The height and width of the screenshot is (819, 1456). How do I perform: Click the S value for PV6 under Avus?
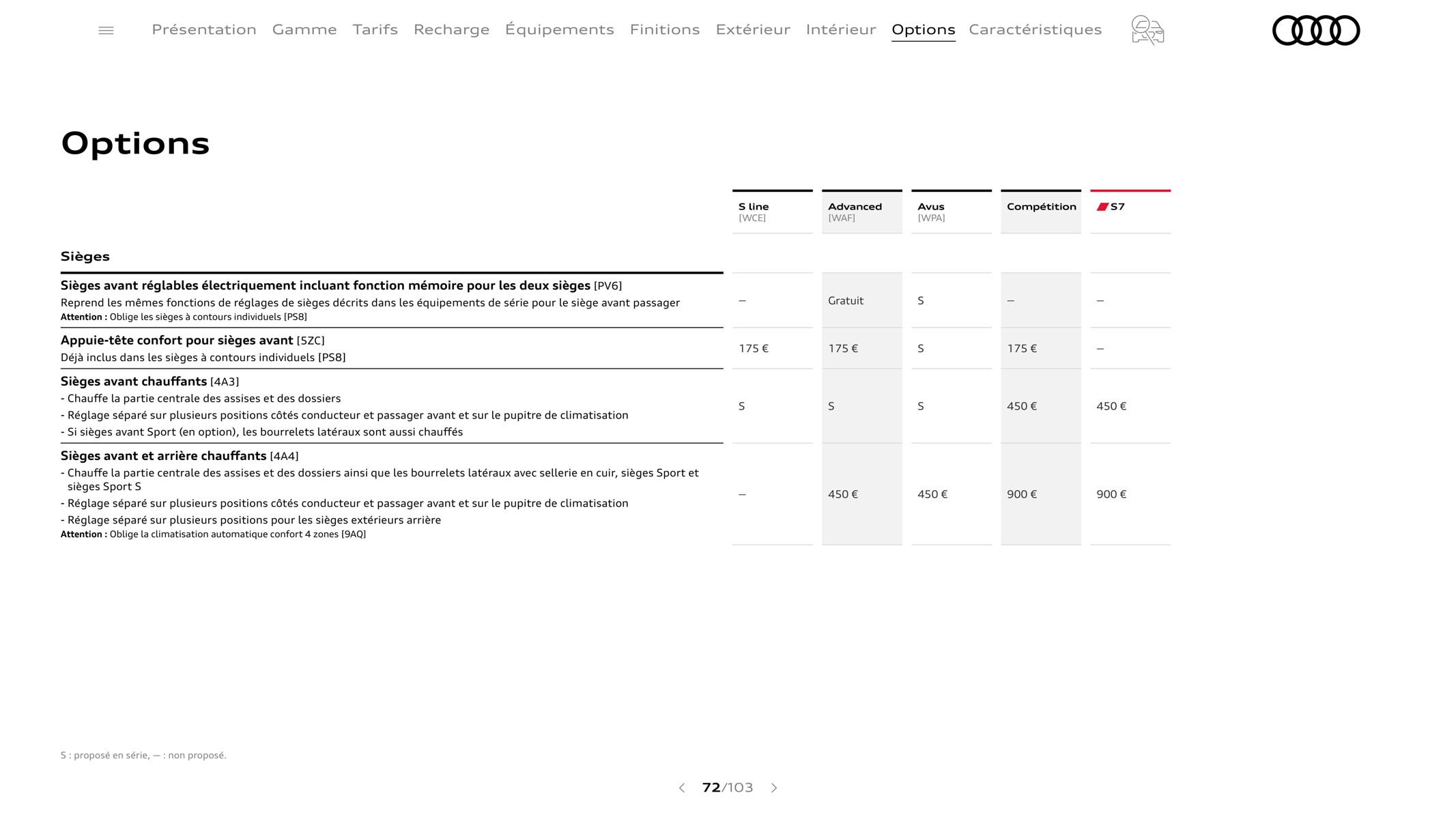coord(921,301)
